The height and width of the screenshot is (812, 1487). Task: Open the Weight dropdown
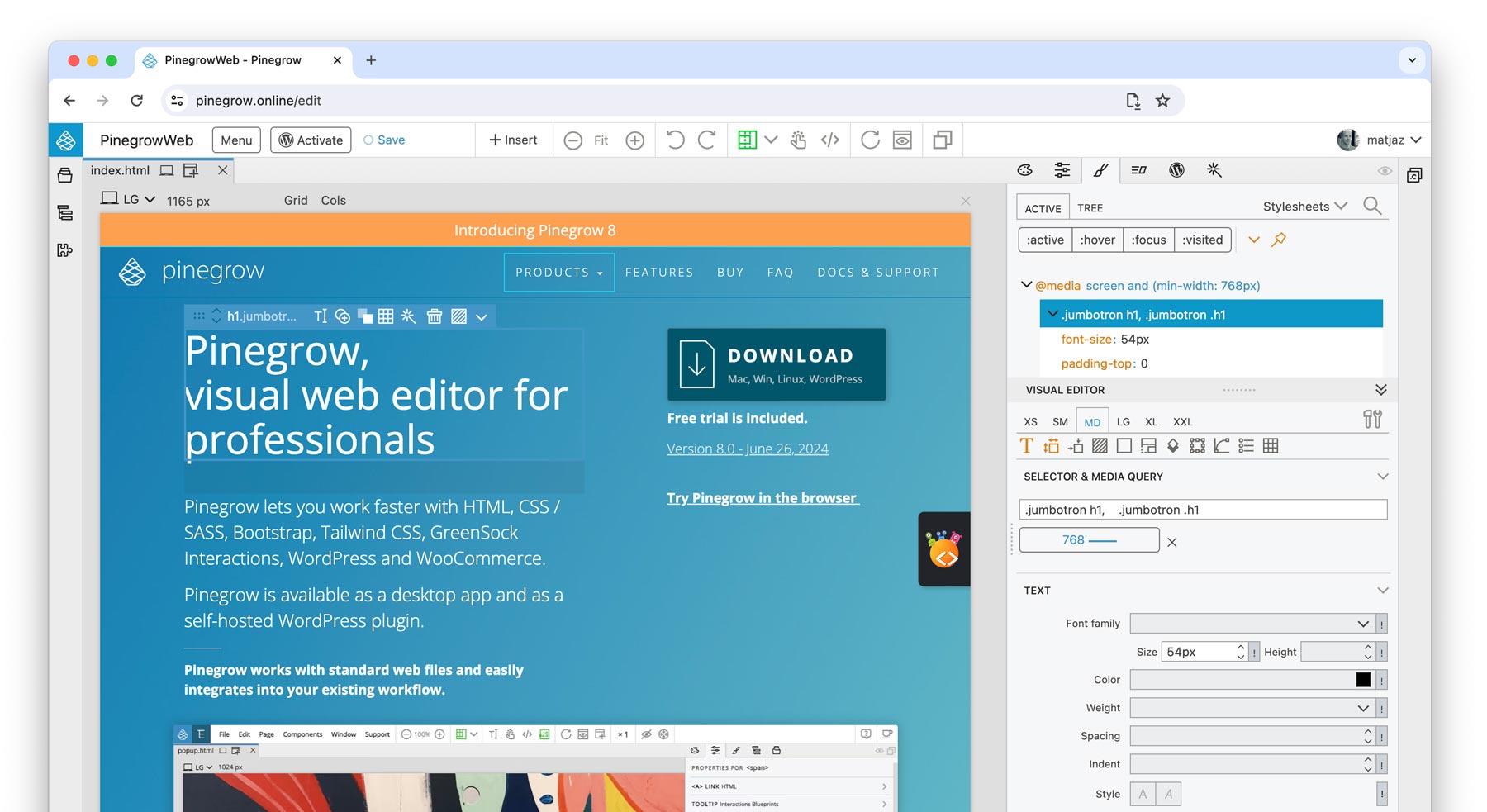1251,708
